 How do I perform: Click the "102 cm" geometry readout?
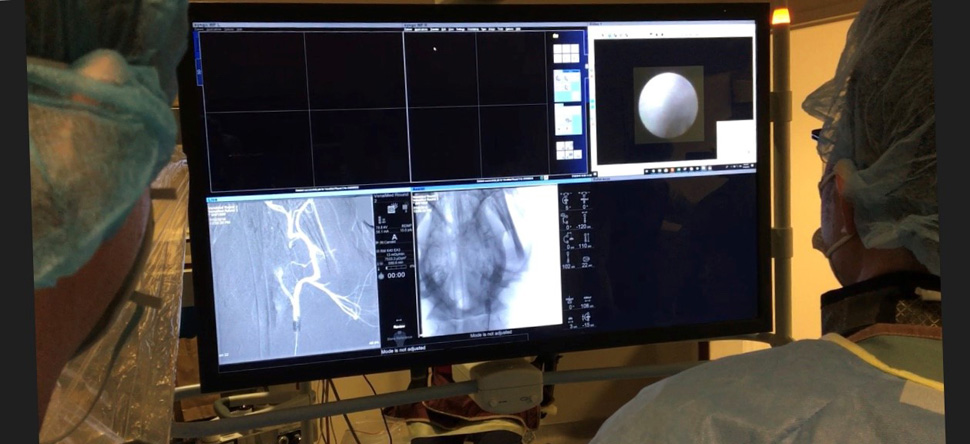567,267
